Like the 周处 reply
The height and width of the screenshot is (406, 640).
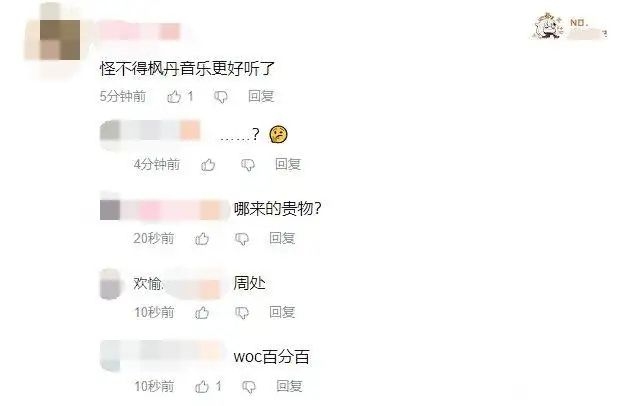[202, 313]
